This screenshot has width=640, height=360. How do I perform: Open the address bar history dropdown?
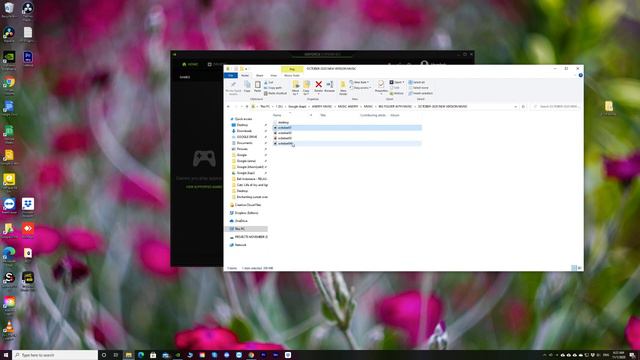tap(516, 107)
